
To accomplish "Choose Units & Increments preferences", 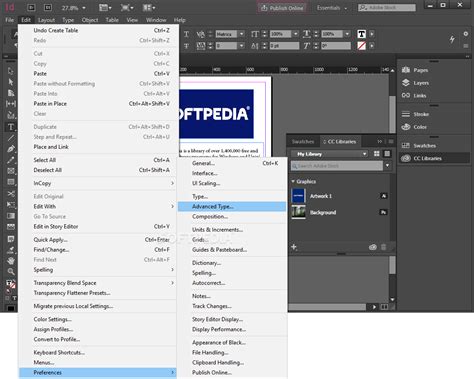I will point(232,230).
